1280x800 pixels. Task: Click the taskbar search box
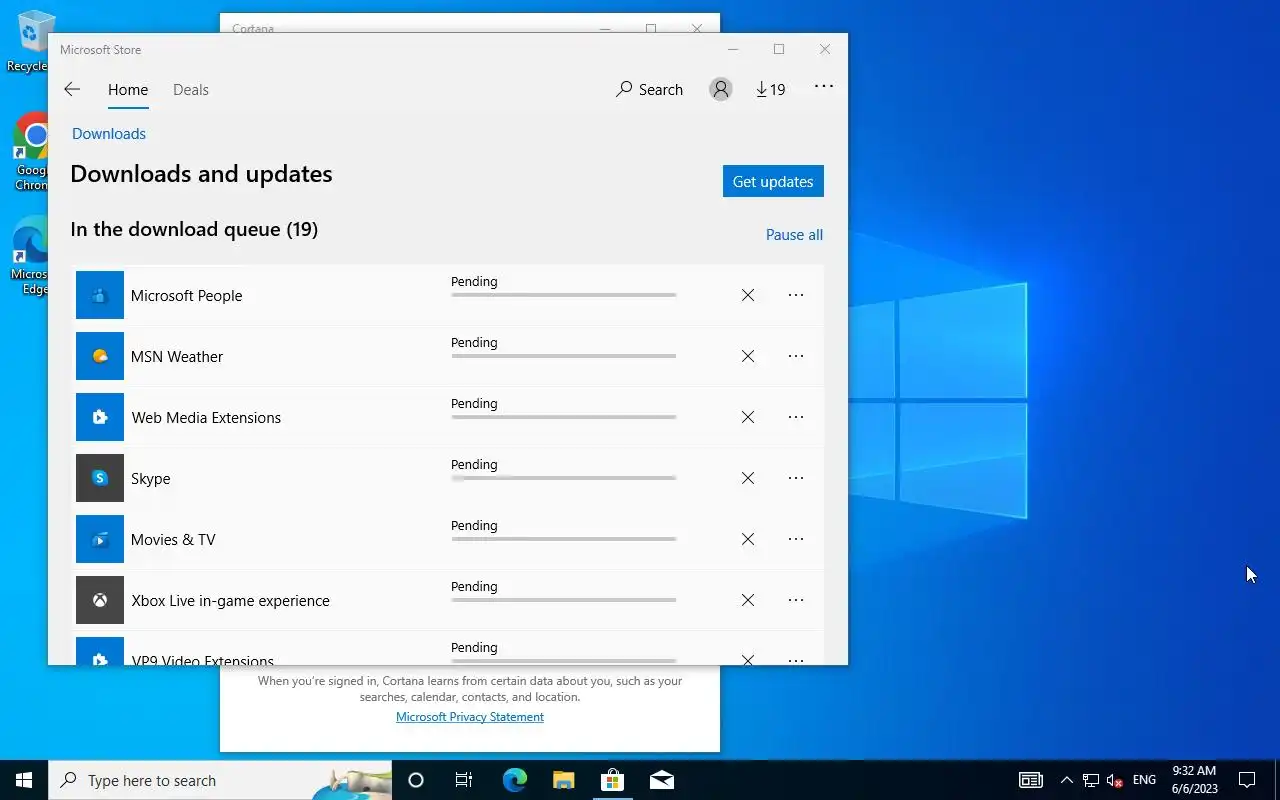click(220, 780)
